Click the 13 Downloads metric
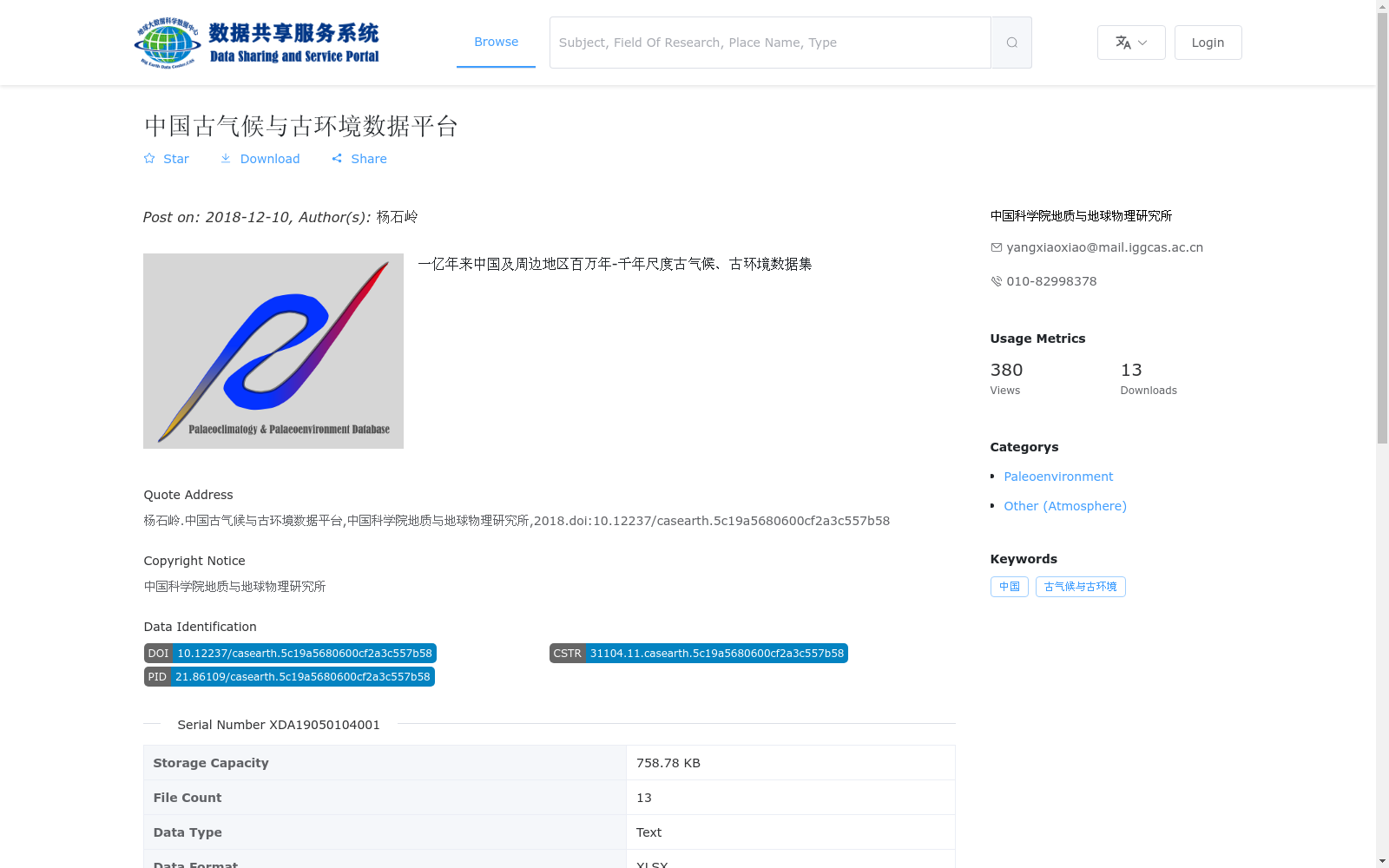1389x868 pixels. (x=1149, y=378)
